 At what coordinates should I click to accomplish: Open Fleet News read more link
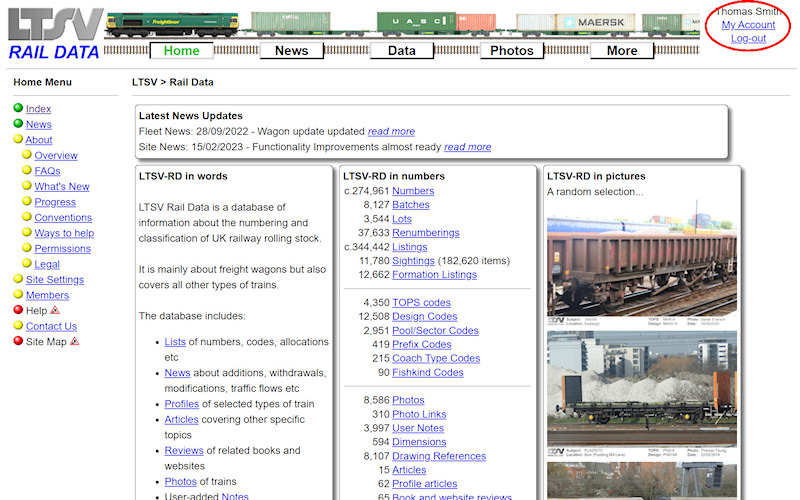(x=391, y=131)
